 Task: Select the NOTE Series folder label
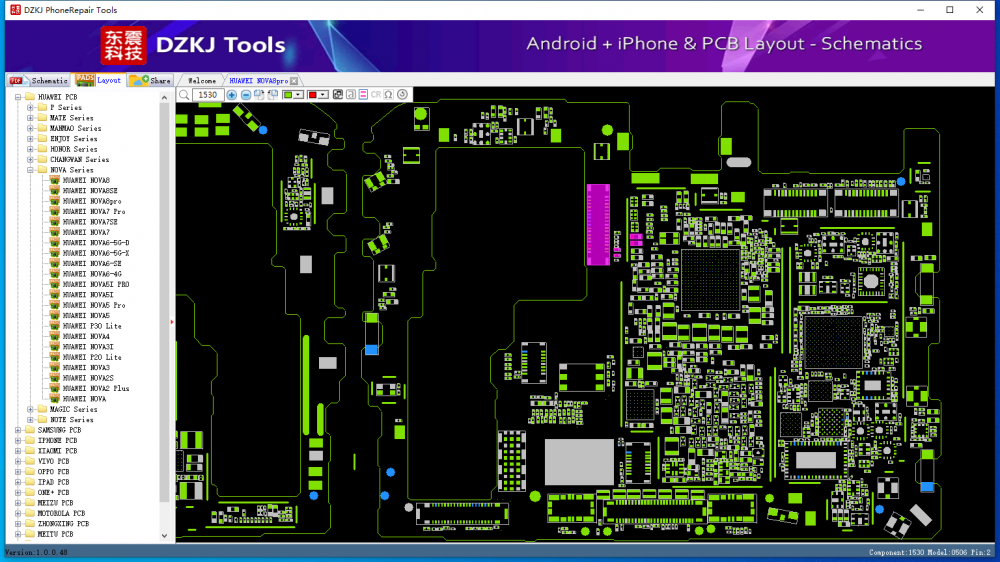coord(71,420)
